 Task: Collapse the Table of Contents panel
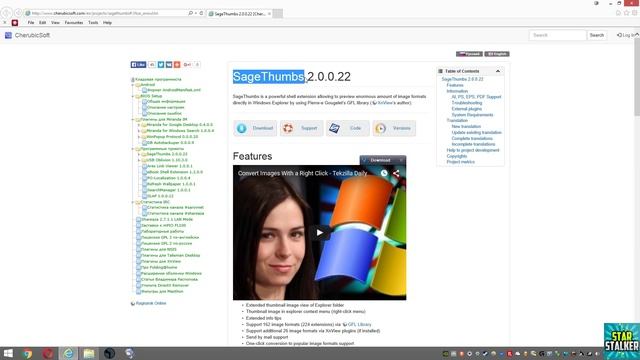tap(498, 71)
